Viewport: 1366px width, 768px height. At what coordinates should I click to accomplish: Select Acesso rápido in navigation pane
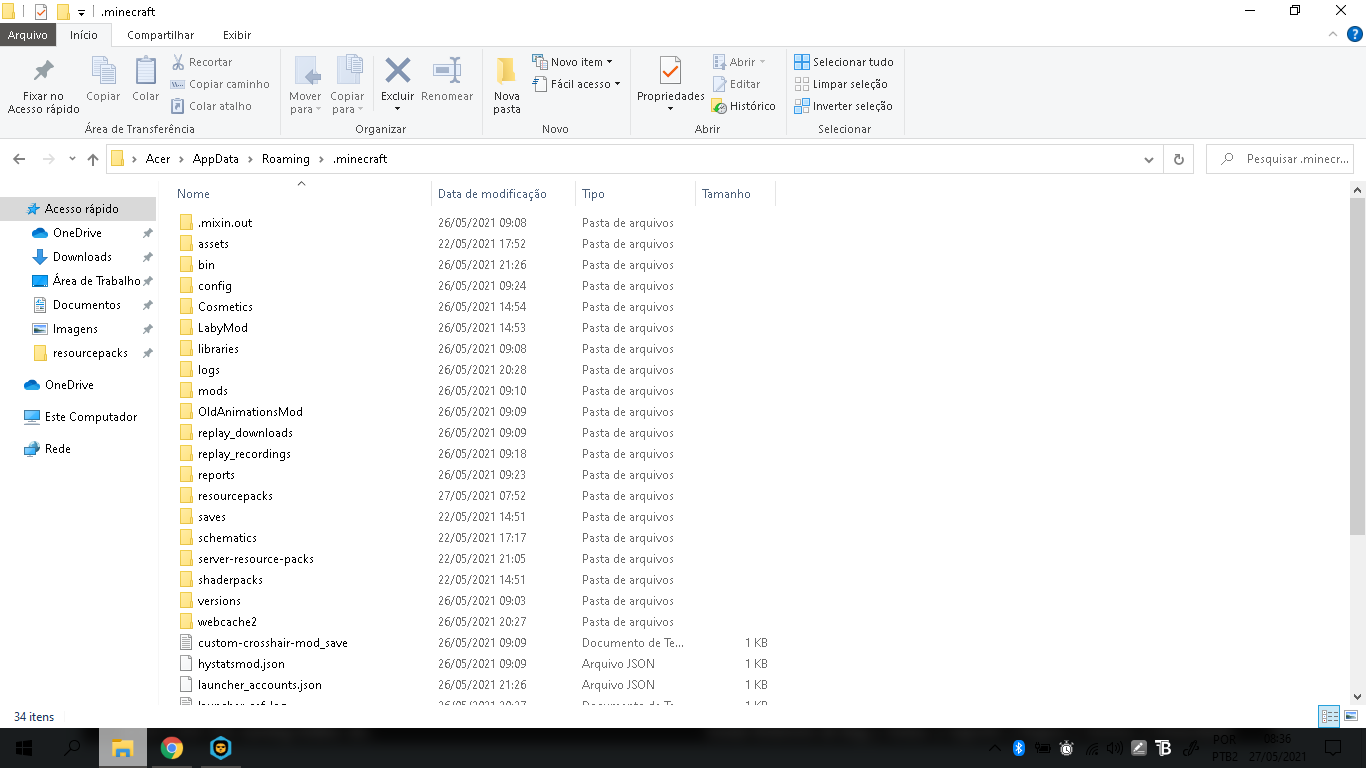point(78,209)
